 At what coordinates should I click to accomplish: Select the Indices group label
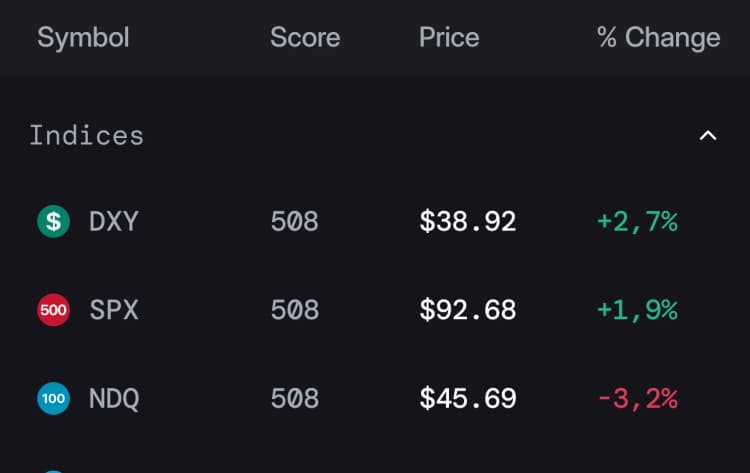(x=87, y=136)
